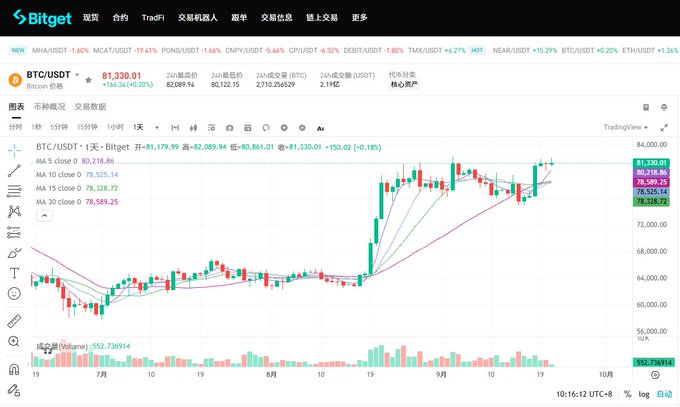
Task: Select the 5分钟 interval
Action: click(x=59, y=127)
